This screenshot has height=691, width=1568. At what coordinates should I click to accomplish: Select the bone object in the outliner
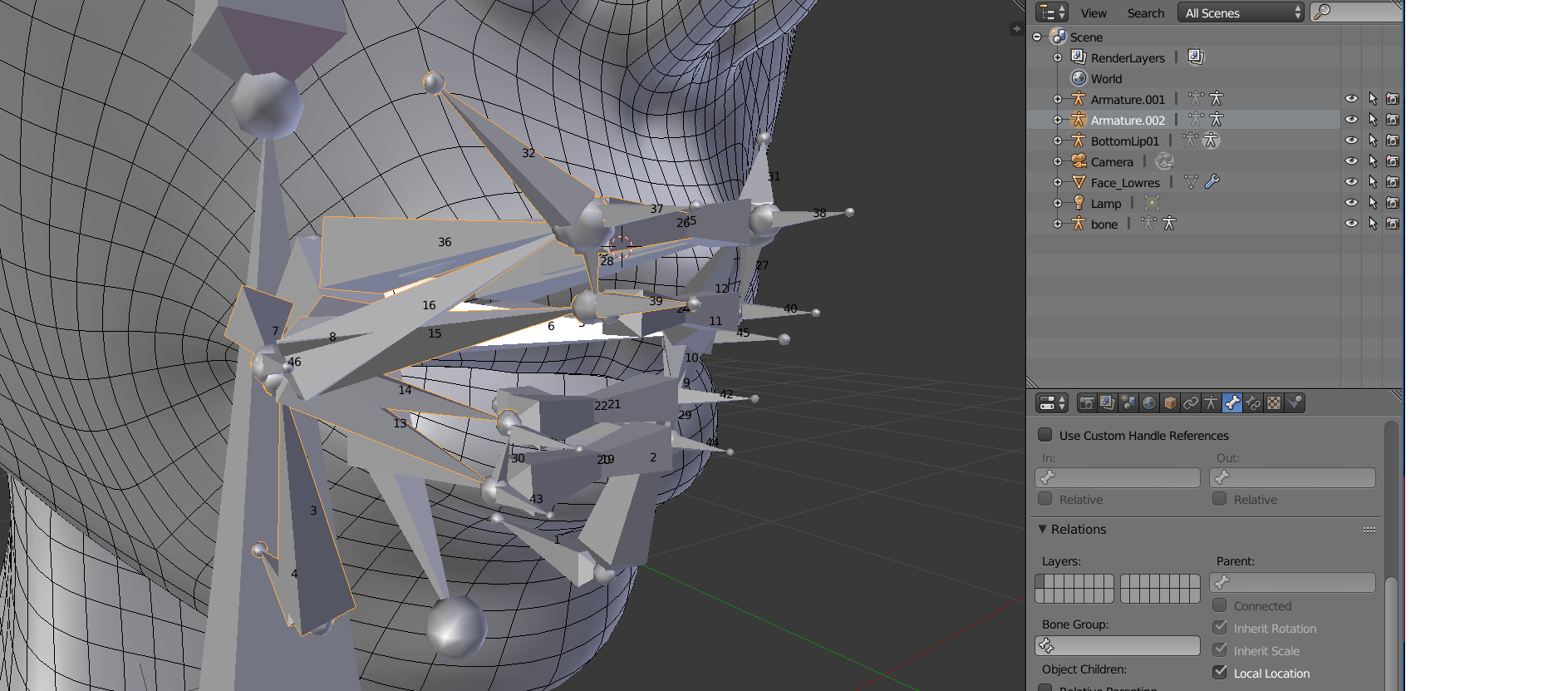(x=1104, y=224)
